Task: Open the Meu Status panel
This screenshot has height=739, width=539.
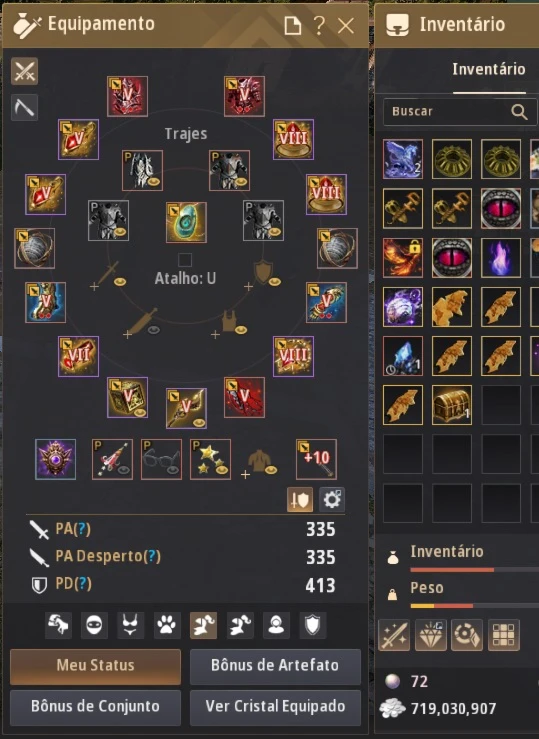Action: 95,666
